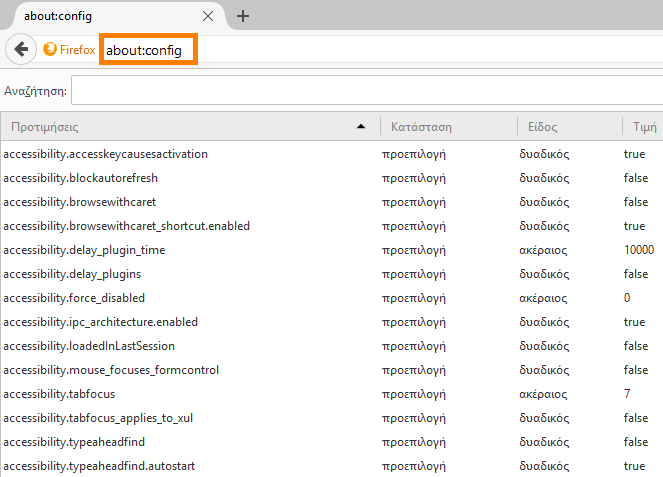
Task: Close the about:config tab
Action: click(x=208, y=16)
